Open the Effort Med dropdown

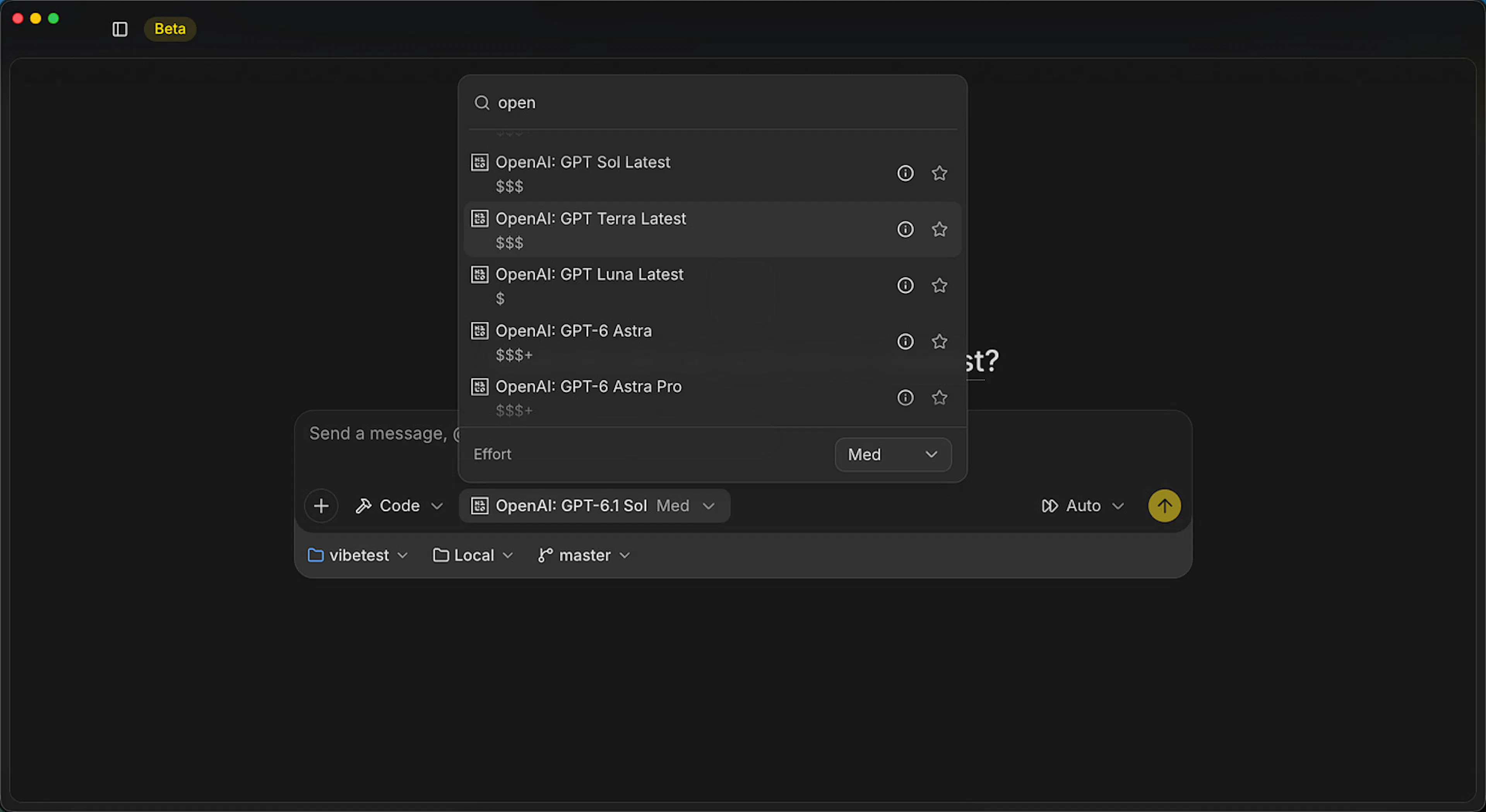[x=893, y=455]
